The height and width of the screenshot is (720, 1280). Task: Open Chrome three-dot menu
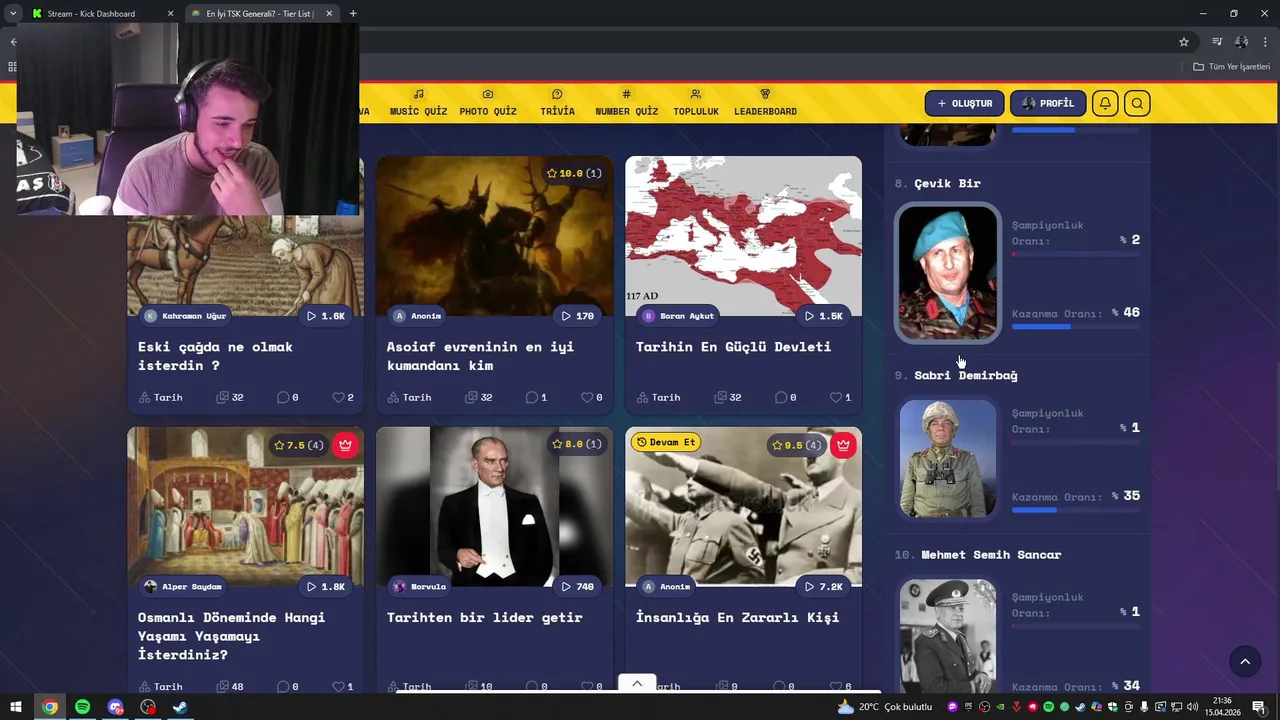1265,42
